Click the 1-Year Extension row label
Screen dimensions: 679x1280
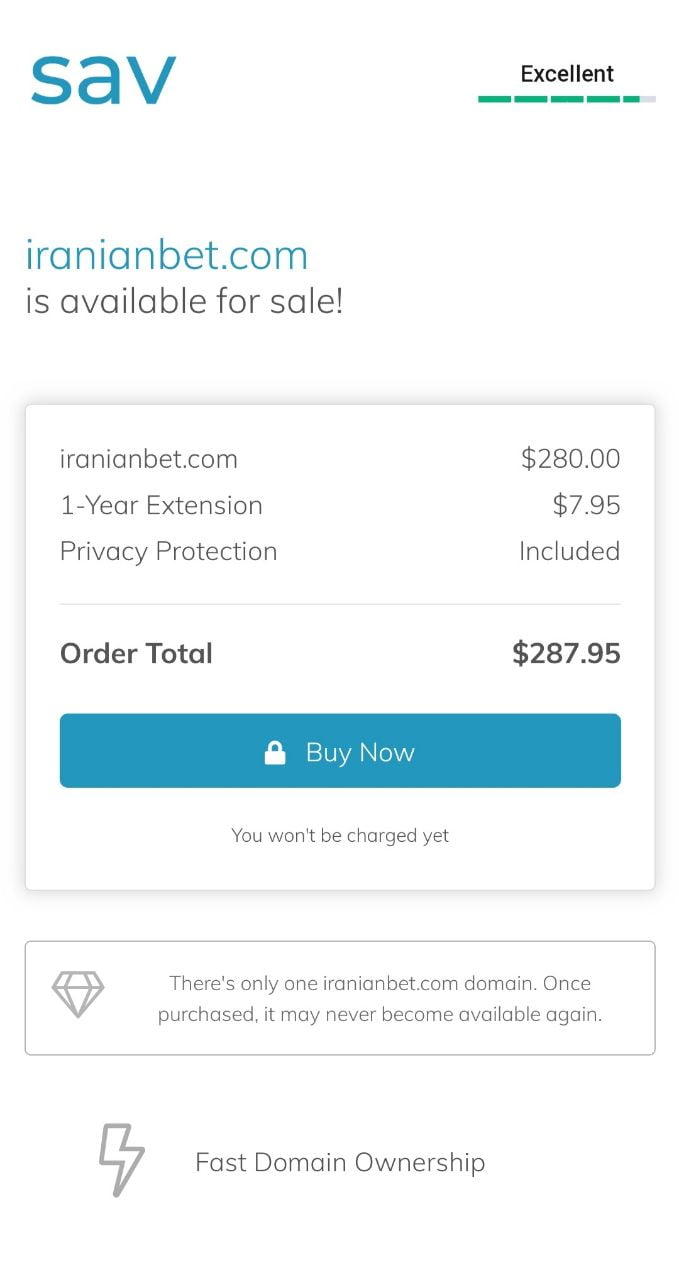coord(161,506)
